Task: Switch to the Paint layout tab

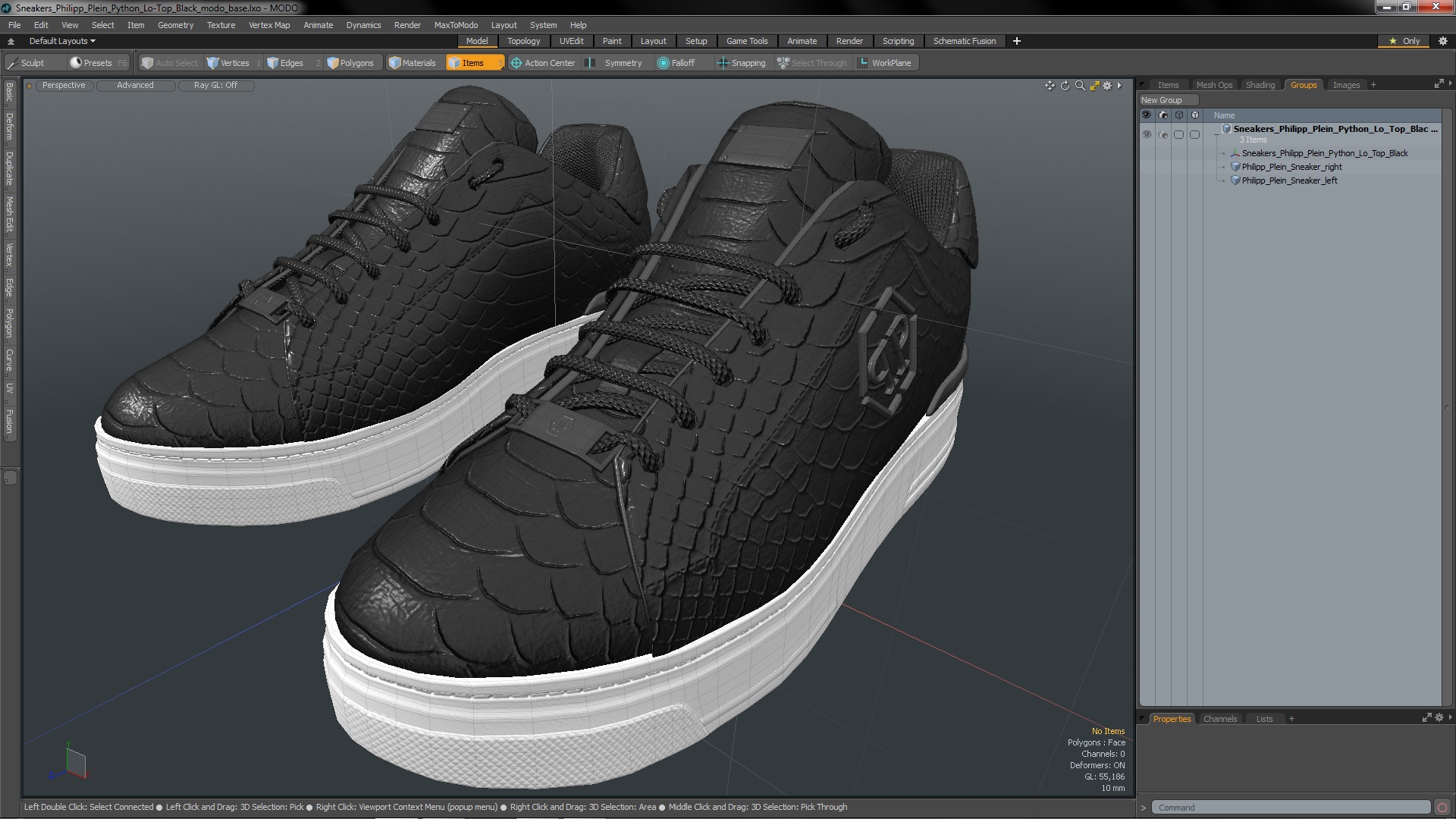Action: coord(612,41)
